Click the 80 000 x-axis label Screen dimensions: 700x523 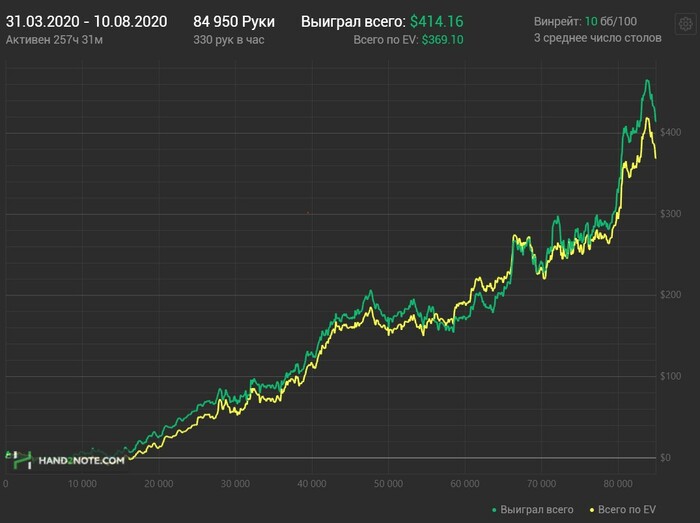tap(618, 484)
